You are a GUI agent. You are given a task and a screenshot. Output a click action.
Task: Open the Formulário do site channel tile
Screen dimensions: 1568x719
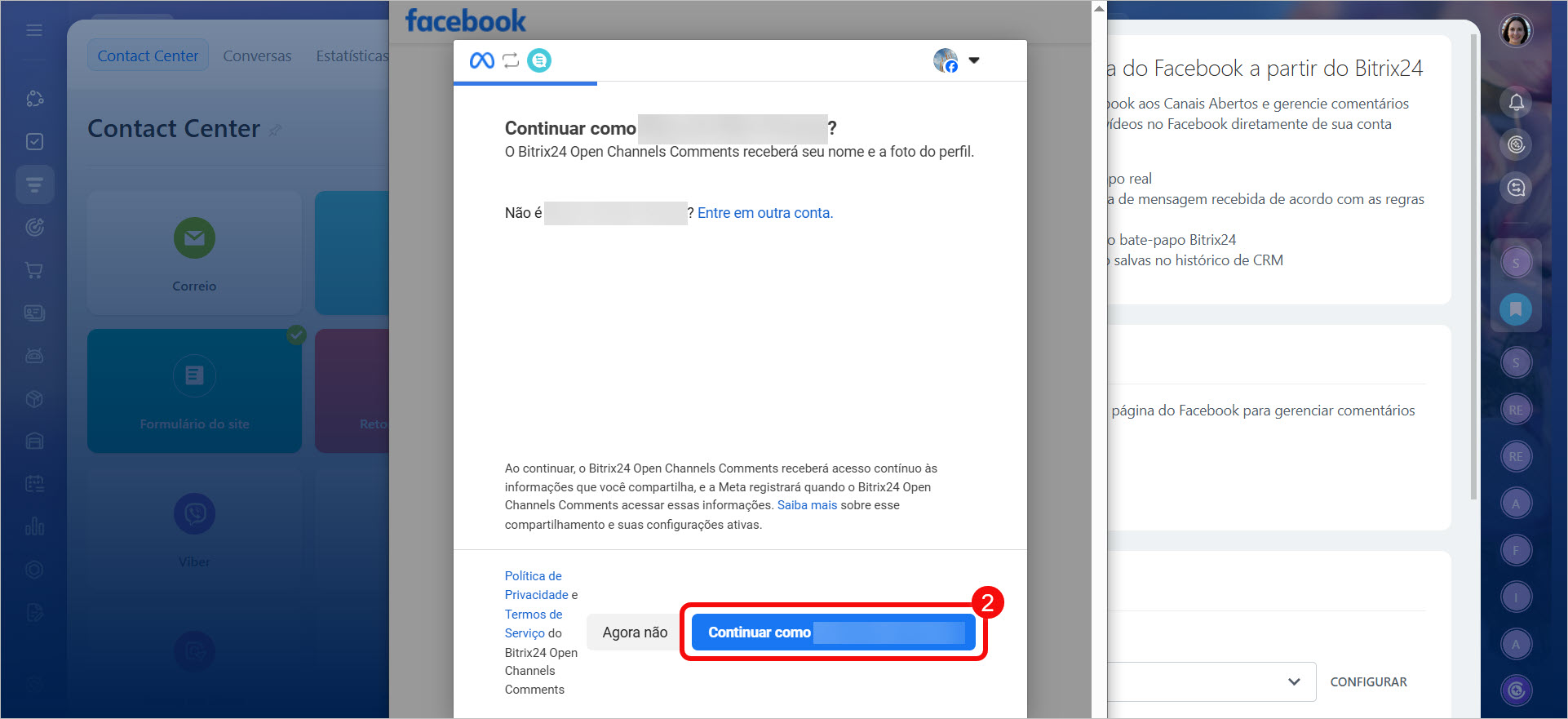[194, 391]
